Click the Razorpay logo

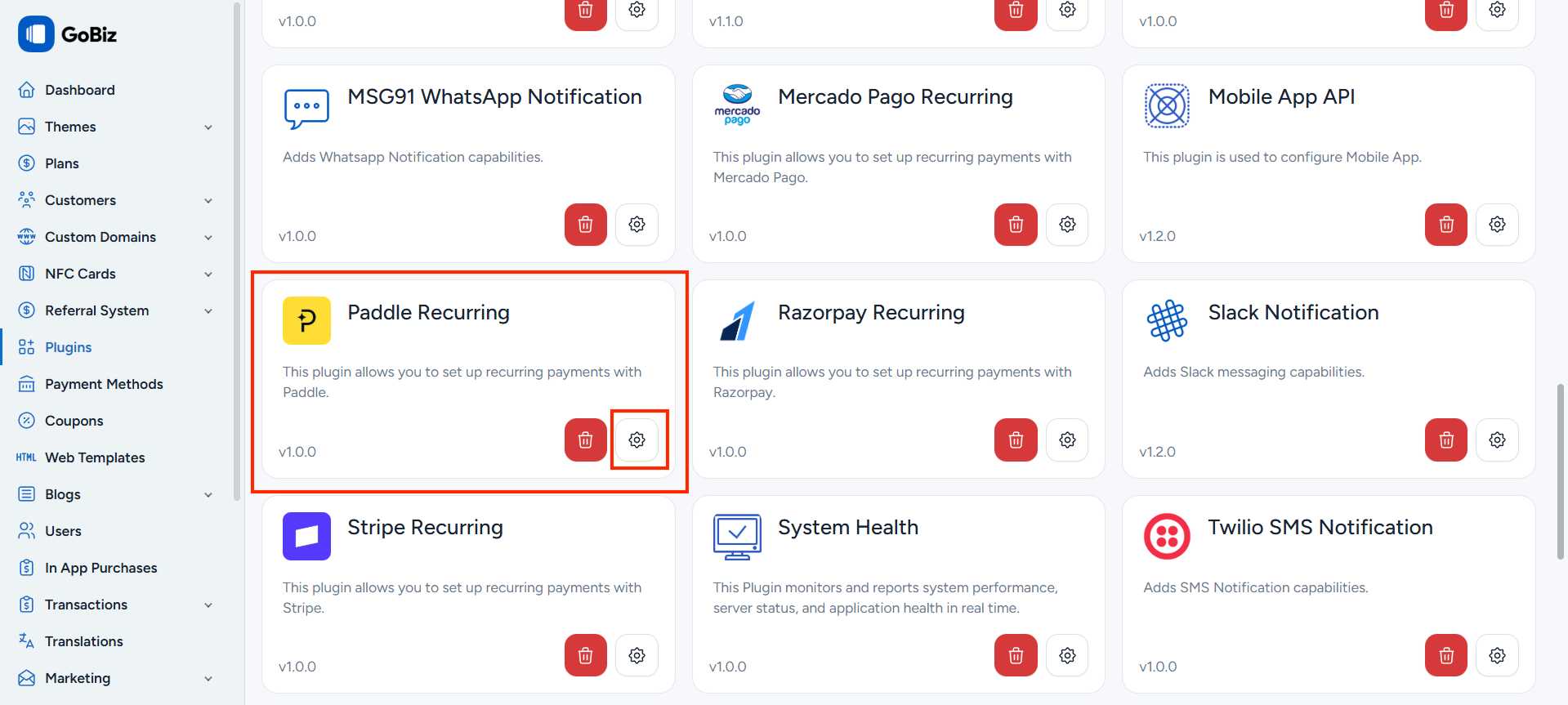tap(737, 320)
